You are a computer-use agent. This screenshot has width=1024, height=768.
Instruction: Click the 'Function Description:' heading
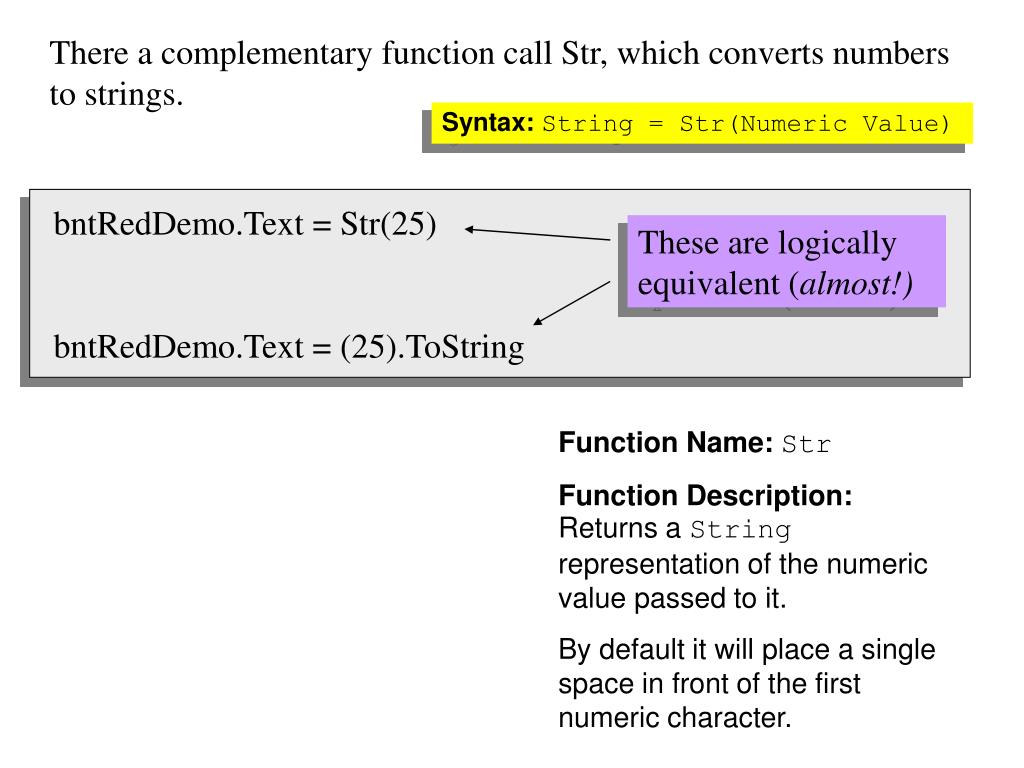(705, 496)
